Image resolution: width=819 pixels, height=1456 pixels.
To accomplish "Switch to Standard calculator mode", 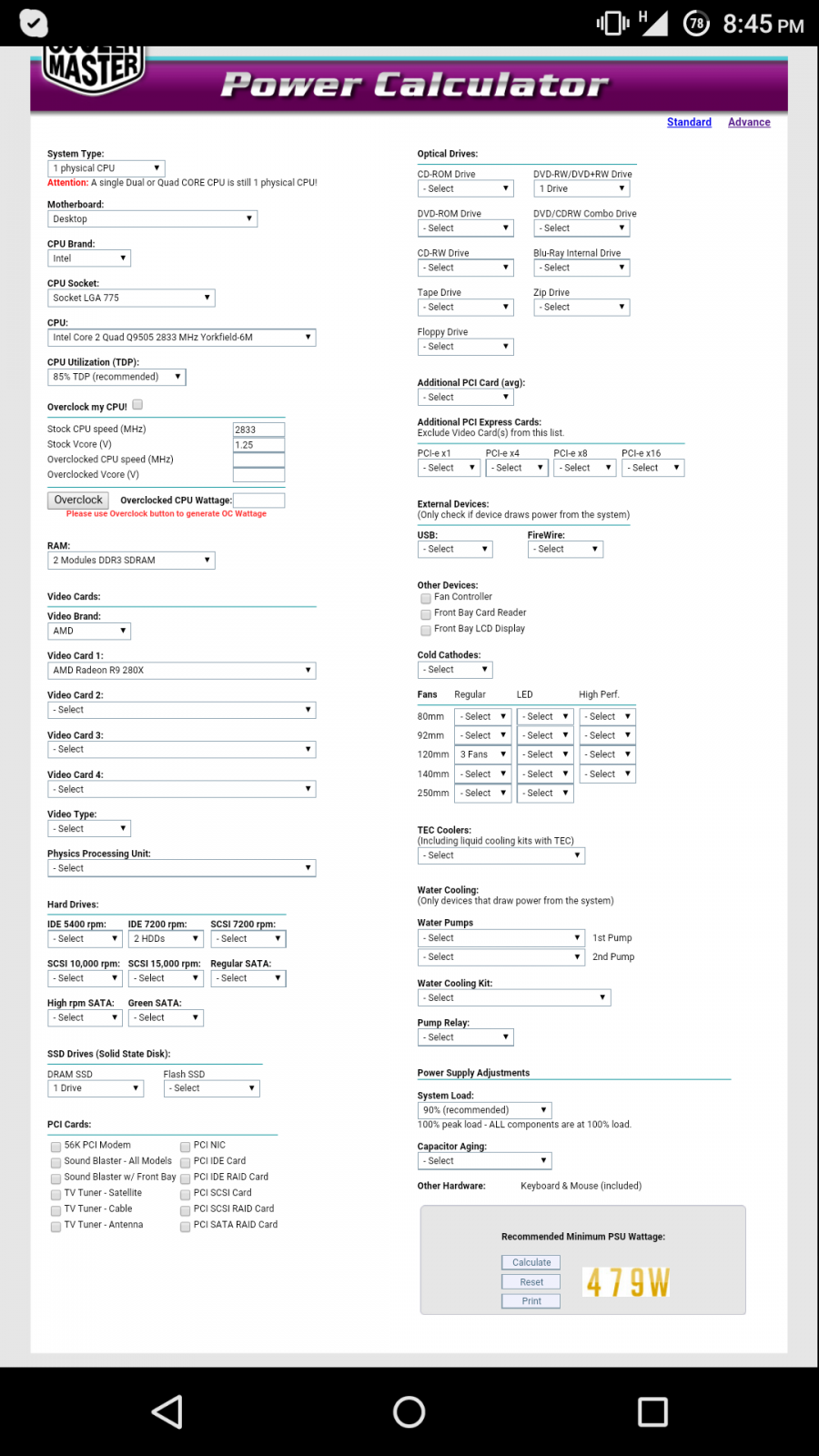I will (689, 122).
